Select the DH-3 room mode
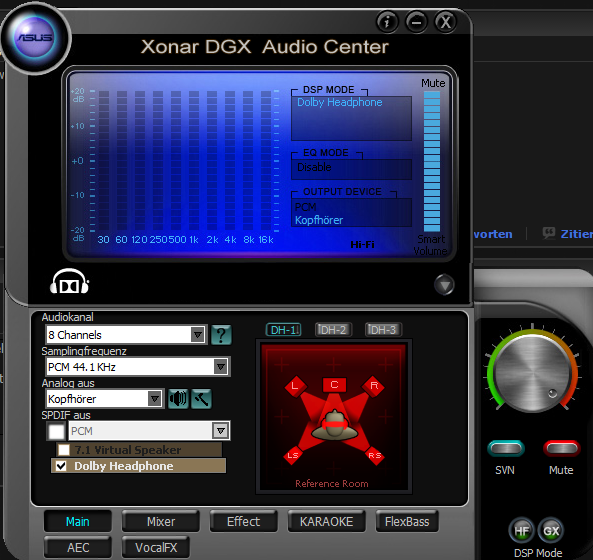 point(383,330)
